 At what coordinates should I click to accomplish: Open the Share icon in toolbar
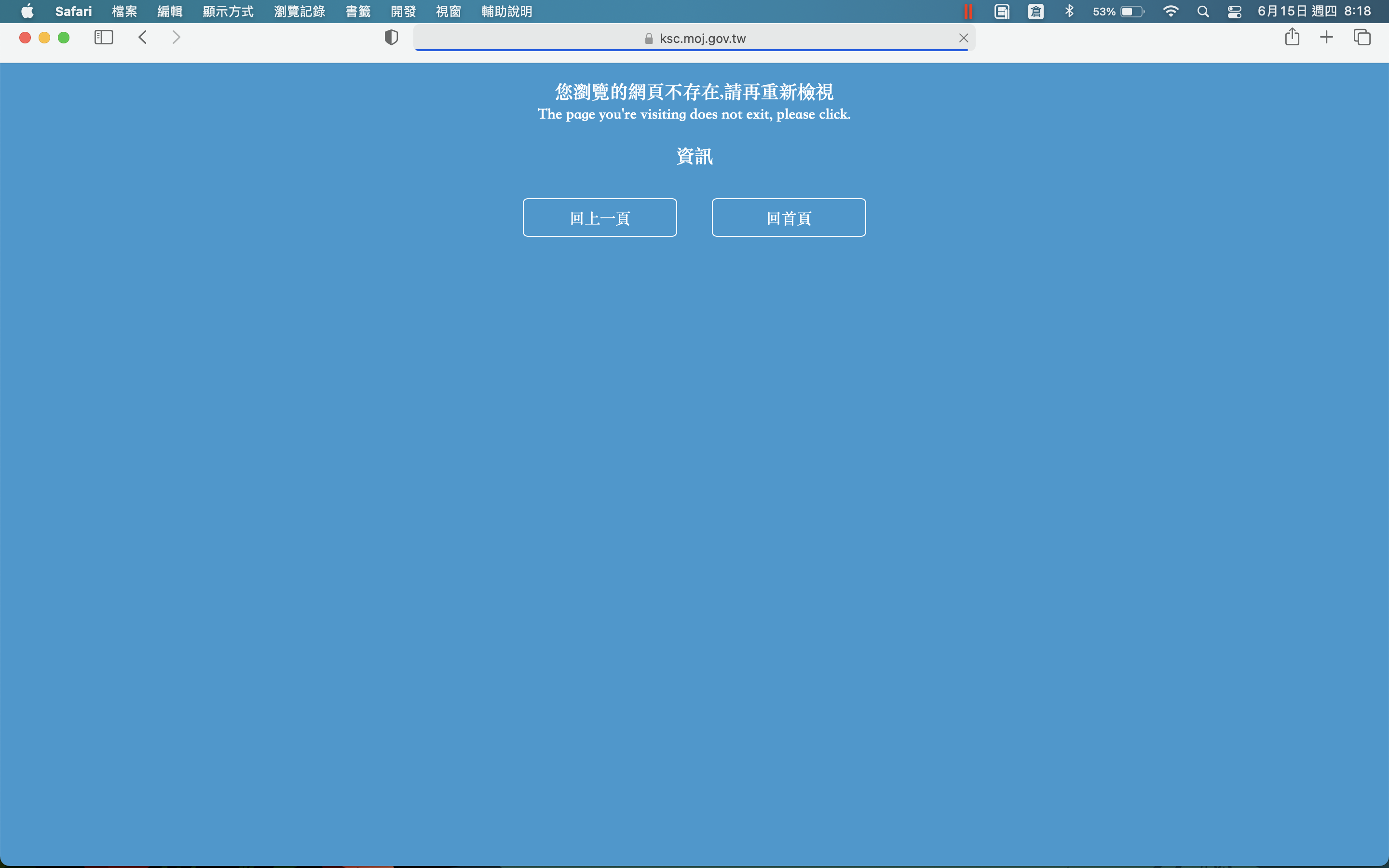coord(1292,37)
